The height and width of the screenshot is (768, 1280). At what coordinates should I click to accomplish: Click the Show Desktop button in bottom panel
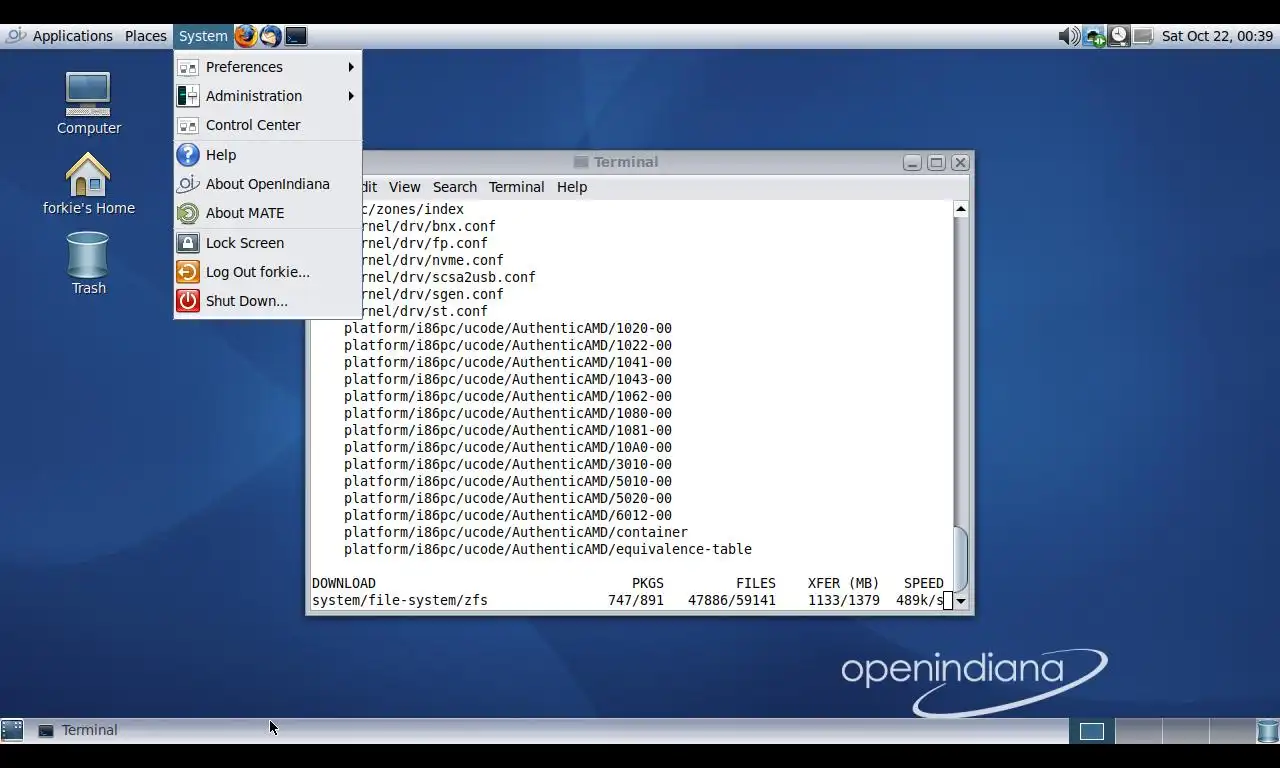[12, 730]
